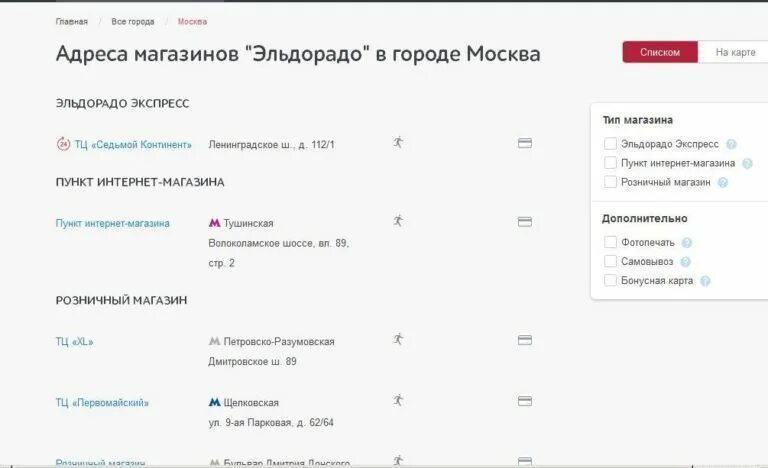
Task: Tick the Пункт интернет-магазина filter checkbox
Action: (610, 163)
